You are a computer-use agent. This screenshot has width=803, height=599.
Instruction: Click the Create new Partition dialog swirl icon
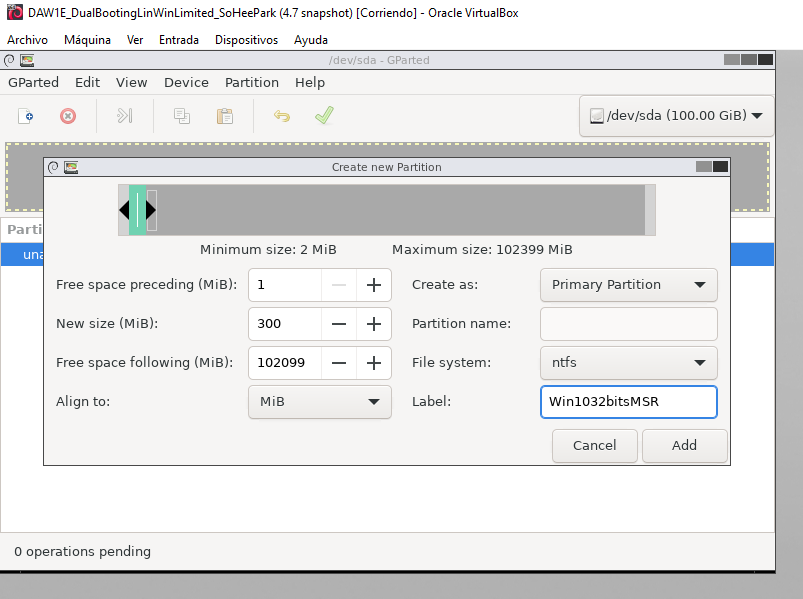pyautogui.click(x=53, y=167)
